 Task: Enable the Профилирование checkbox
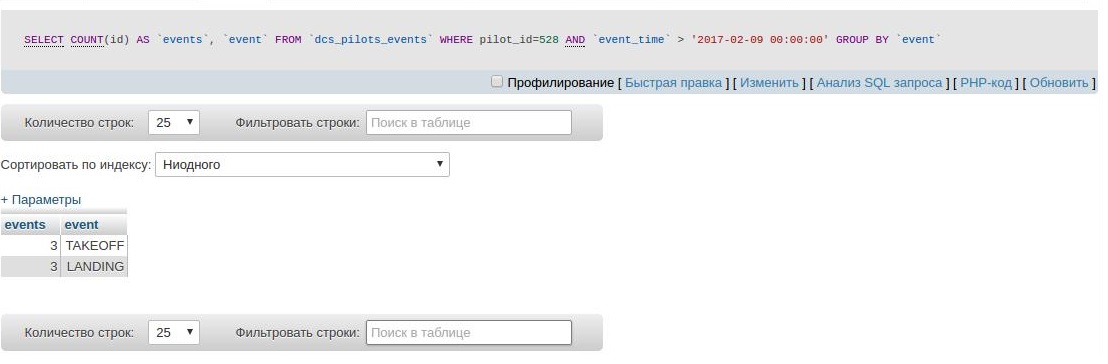[497, 82]
